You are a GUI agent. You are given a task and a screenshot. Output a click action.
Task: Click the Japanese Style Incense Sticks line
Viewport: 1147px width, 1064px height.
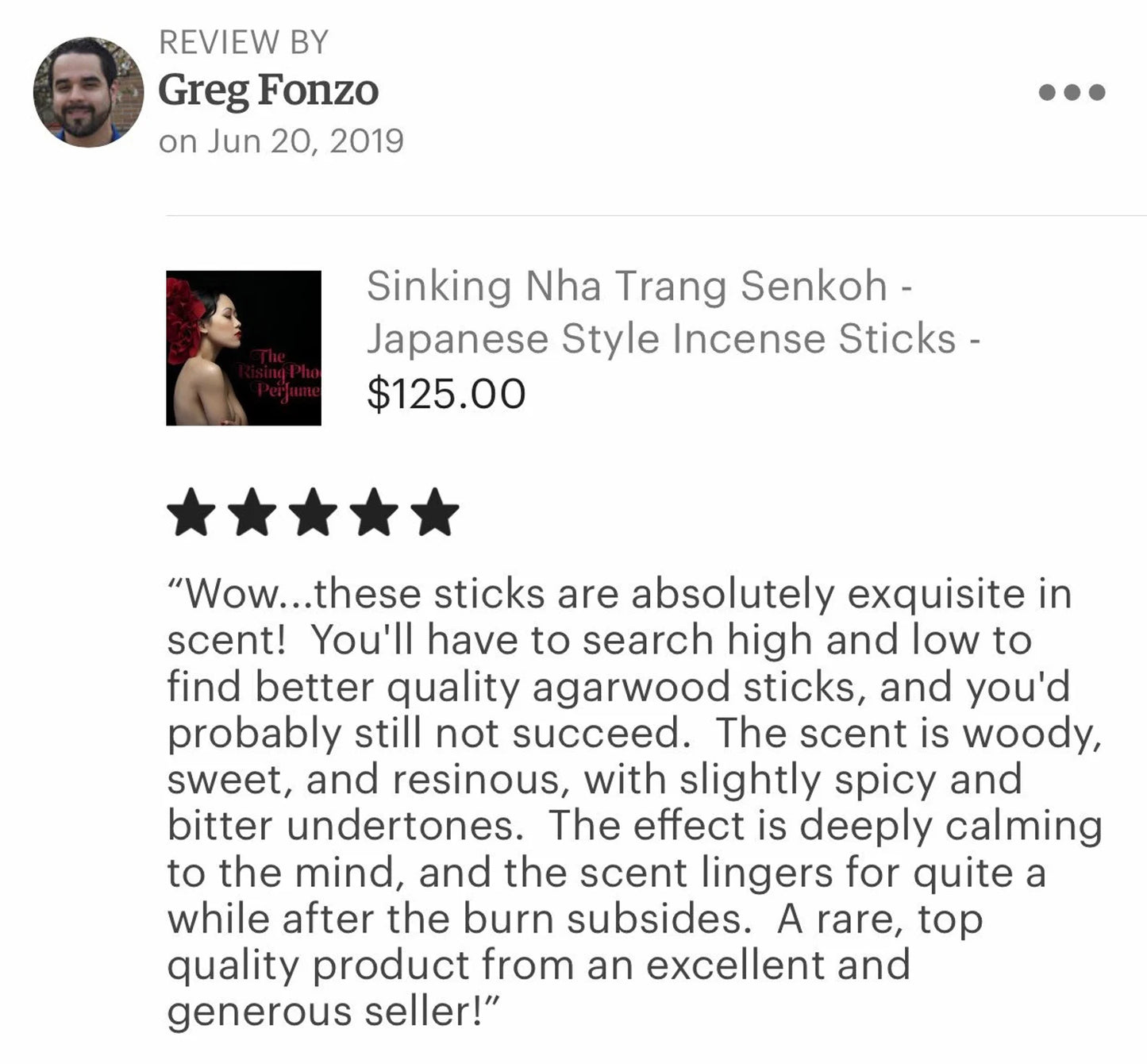[673, 339]
